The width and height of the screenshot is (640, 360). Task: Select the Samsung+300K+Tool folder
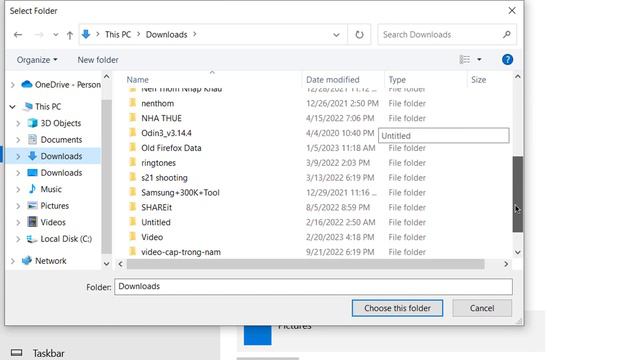180,193
